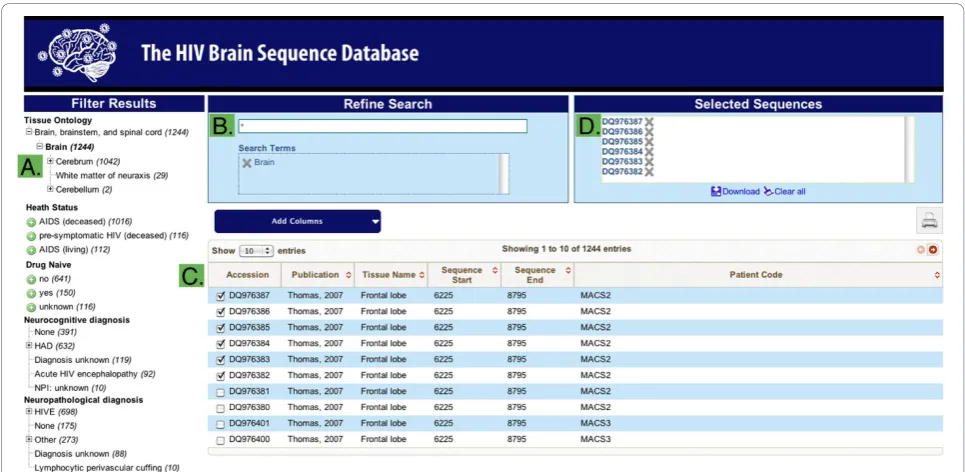The height and width of the screenshot is (472, 965).
Task: Check sequence DQ976381 checkbox
Action: [221, 392]
